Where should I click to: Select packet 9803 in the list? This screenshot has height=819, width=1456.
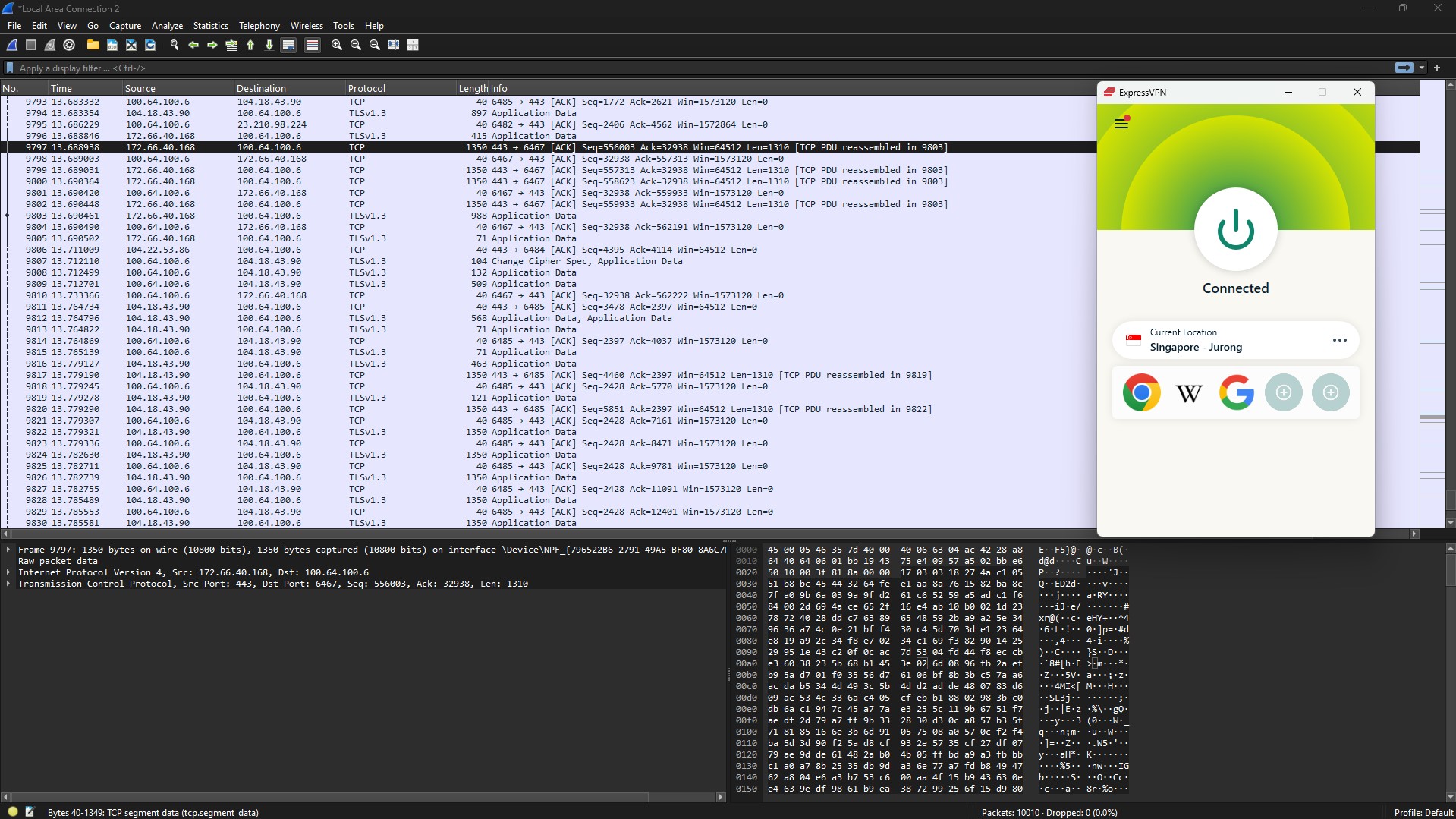point(549,216)
